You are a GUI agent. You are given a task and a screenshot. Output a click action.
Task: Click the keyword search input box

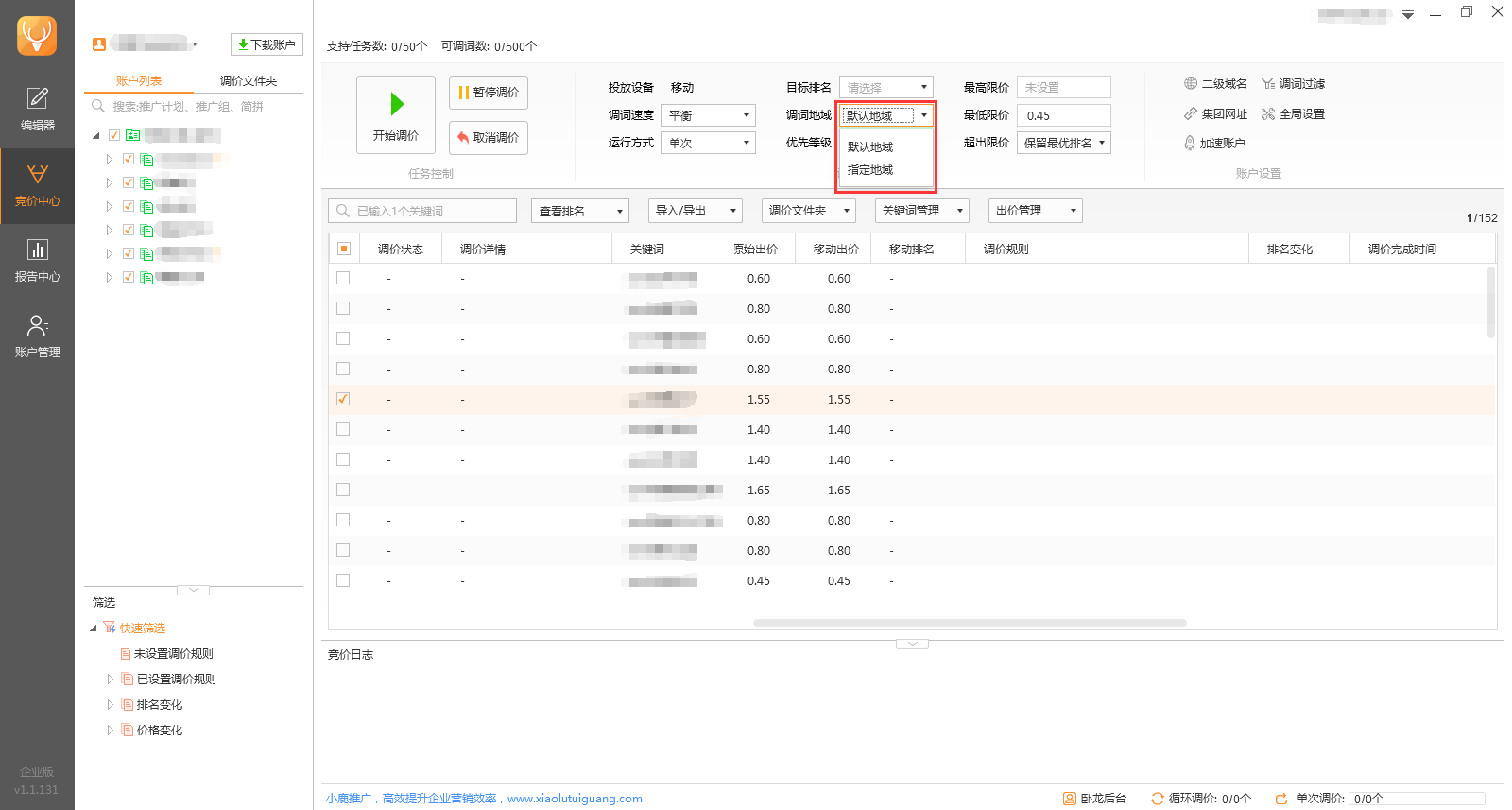coord(422,211)
